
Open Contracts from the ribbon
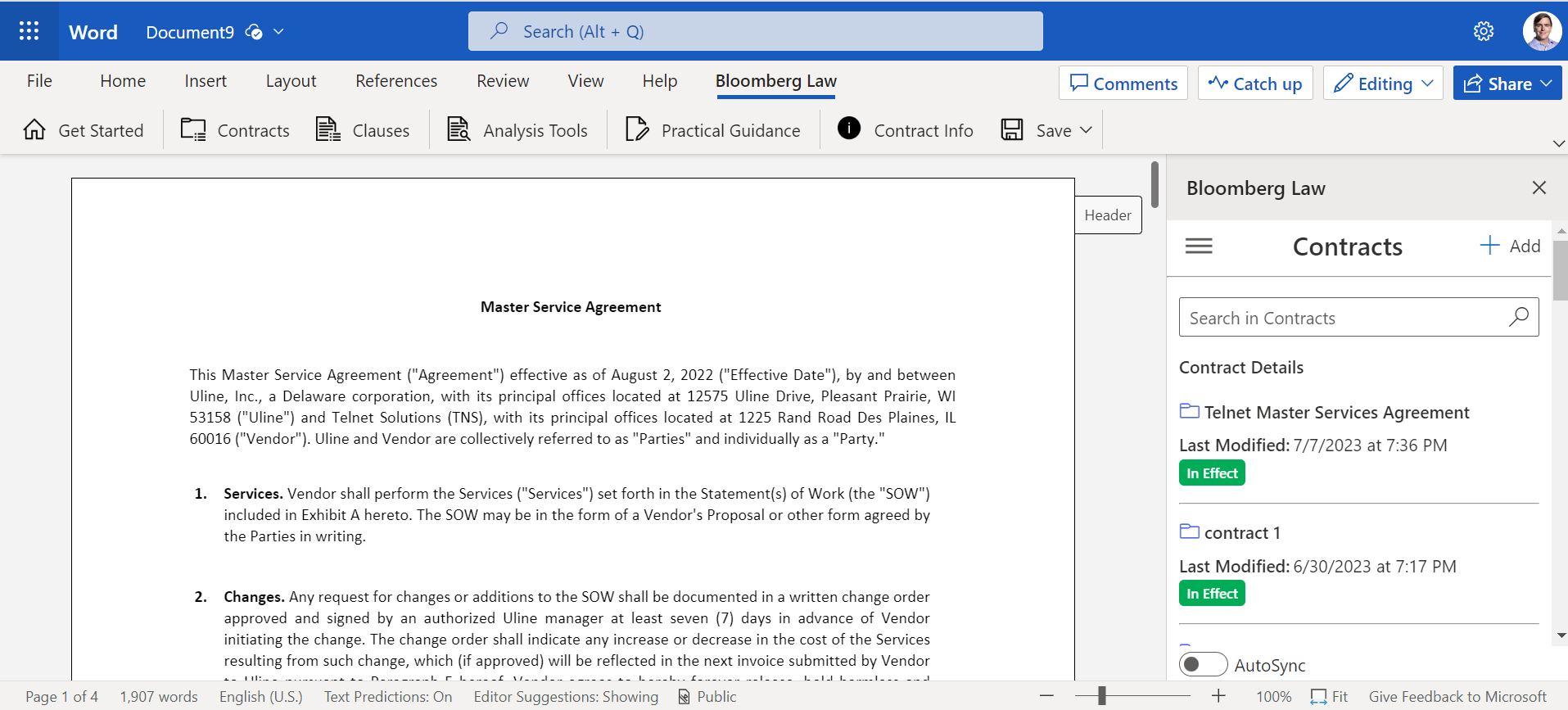pos(235,130)
